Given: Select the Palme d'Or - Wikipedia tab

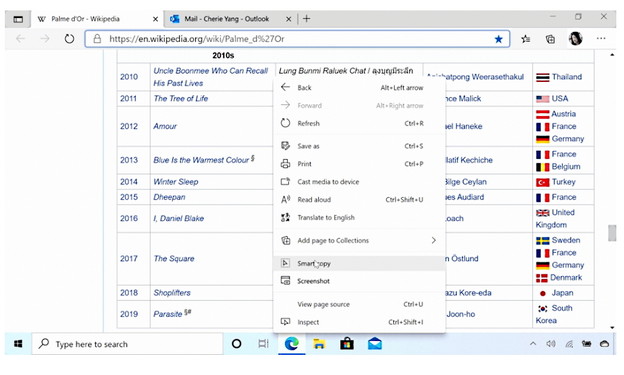Looking at the screenshot, I should [98, 19].
